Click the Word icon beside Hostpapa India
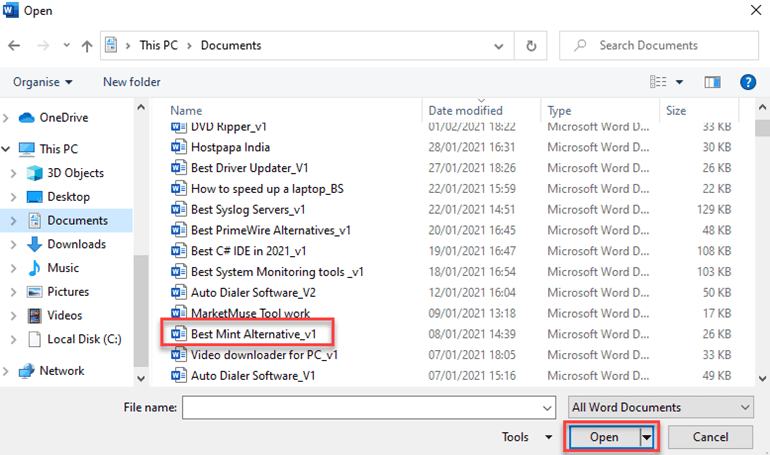The height and width of the screenshot is (455, 770). click(x=179, y=147)
